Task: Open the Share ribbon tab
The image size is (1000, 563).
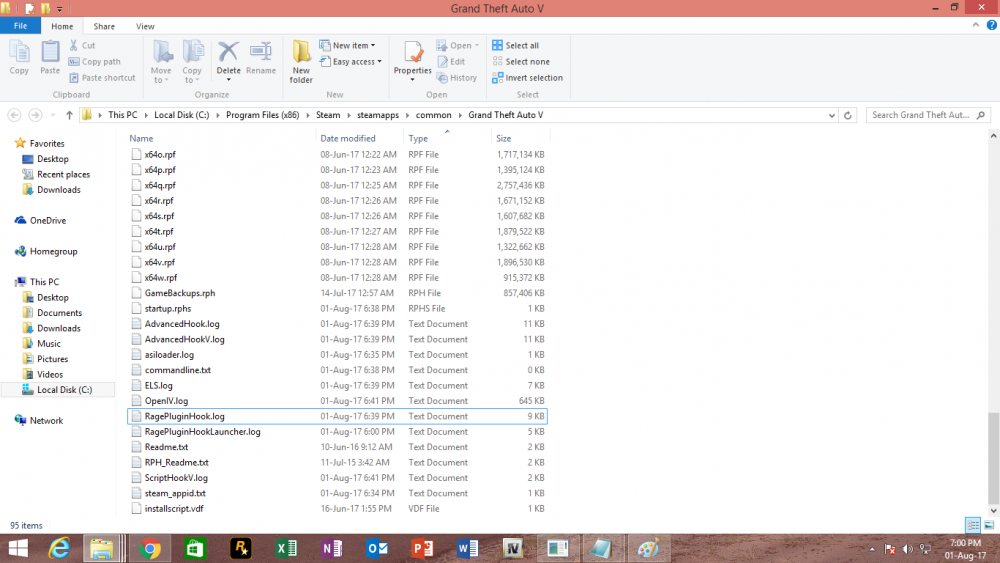Action: point(104,26)
